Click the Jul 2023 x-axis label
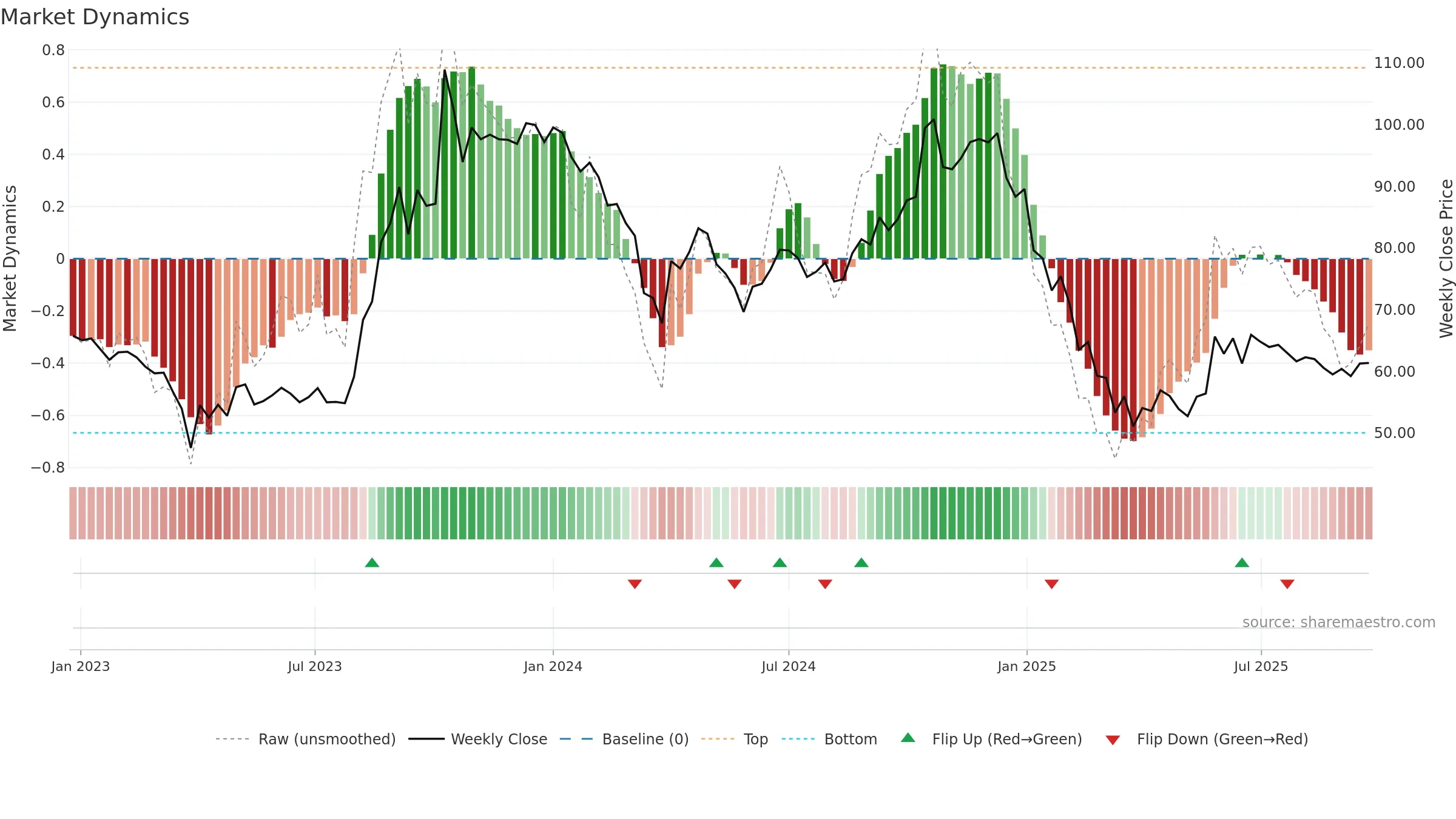The image size is (1456, 819). (315, 666)
